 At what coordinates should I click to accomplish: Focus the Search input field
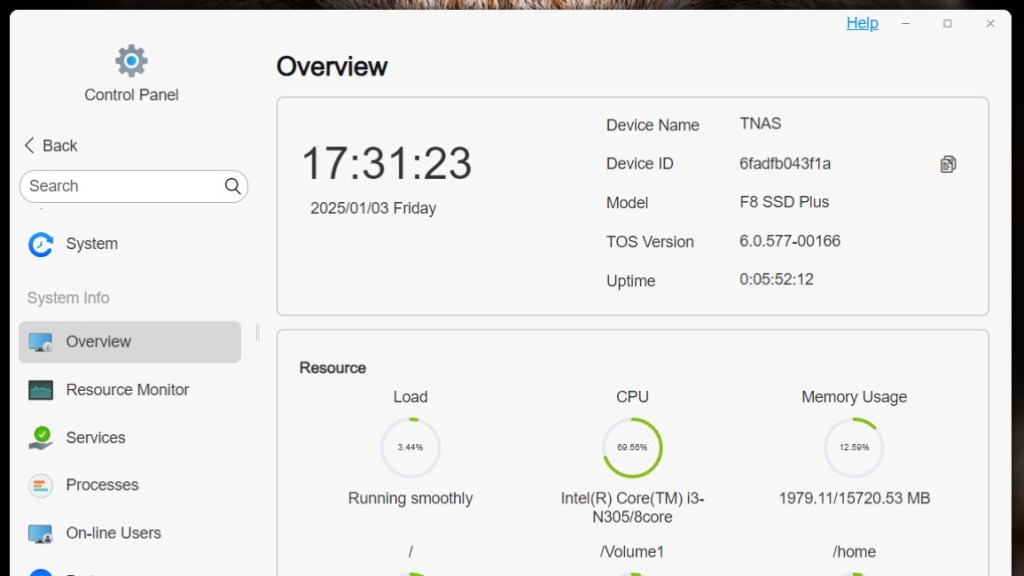[133, 186]
